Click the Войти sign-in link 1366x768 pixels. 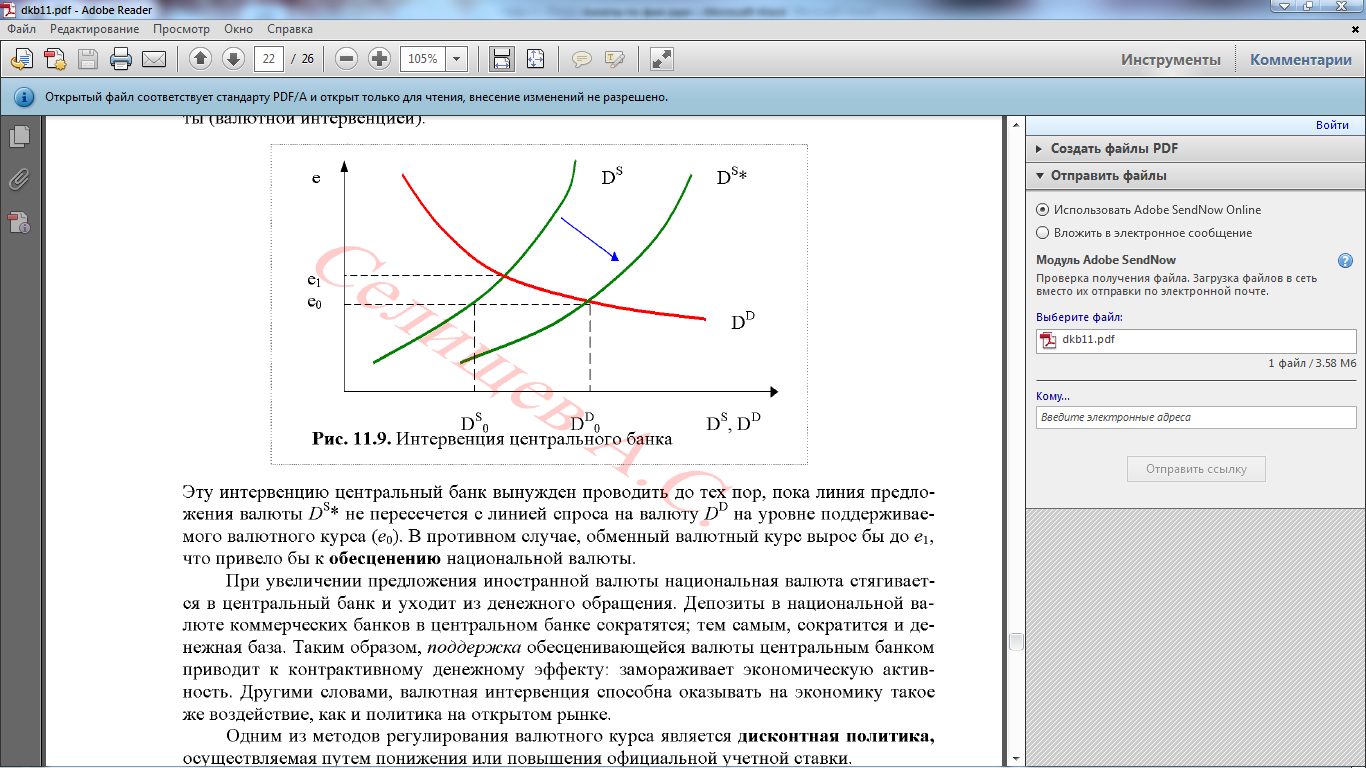click(1332, 125)
